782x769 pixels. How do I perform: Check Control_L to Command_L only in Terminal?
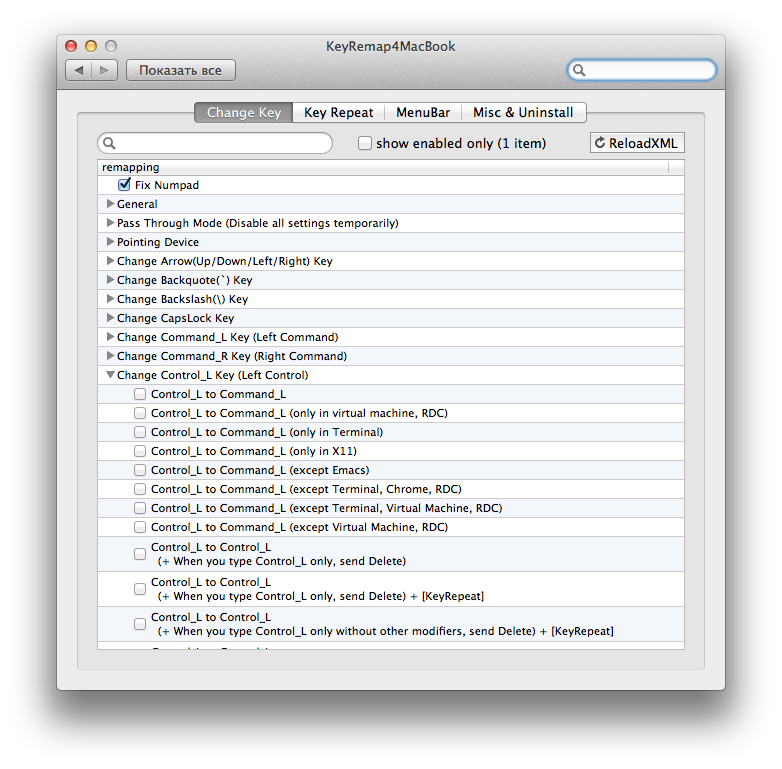140,432
